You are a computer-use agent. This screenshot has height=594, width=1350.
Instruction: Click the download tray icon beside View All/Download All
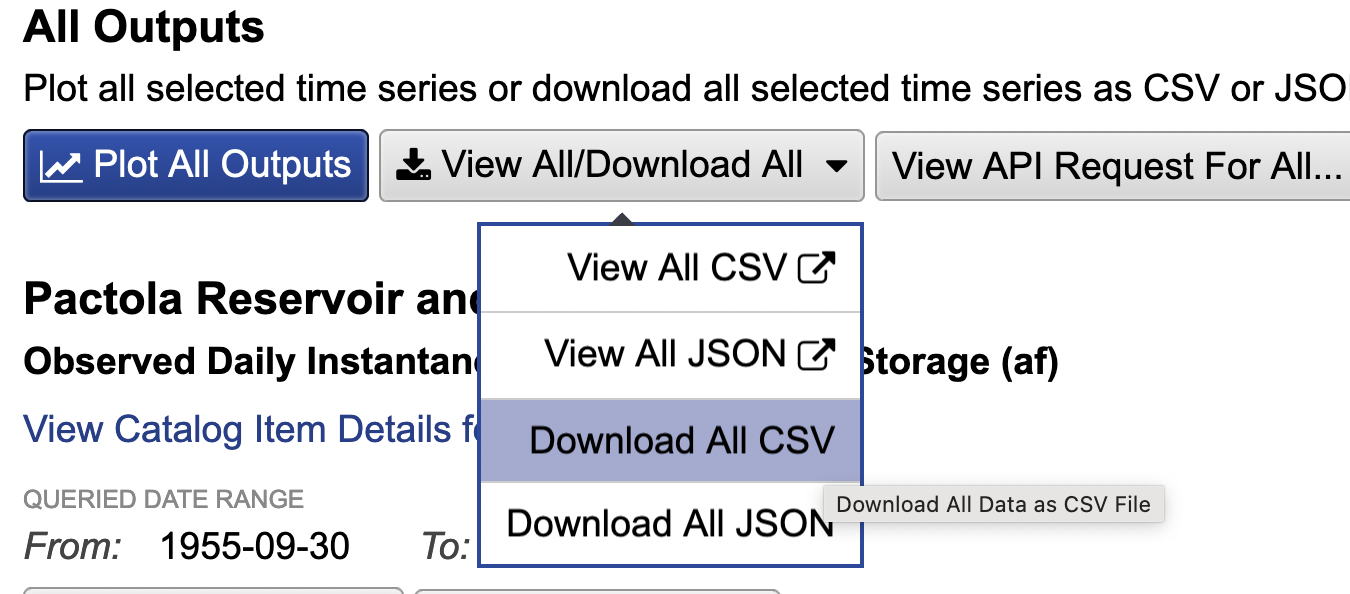point(414,166)
